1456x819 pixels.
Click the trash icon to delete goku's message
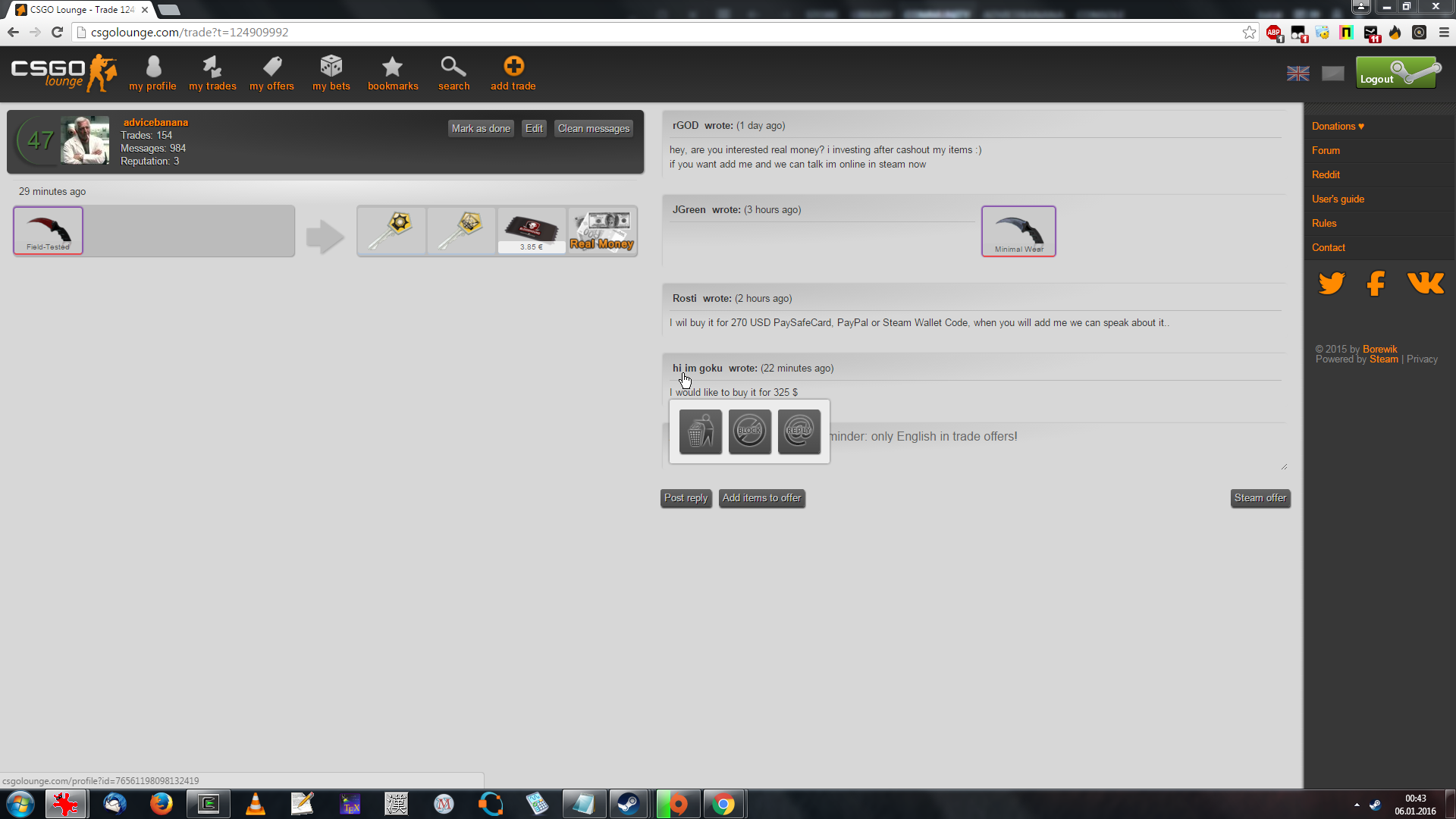[x=700, y=431]
